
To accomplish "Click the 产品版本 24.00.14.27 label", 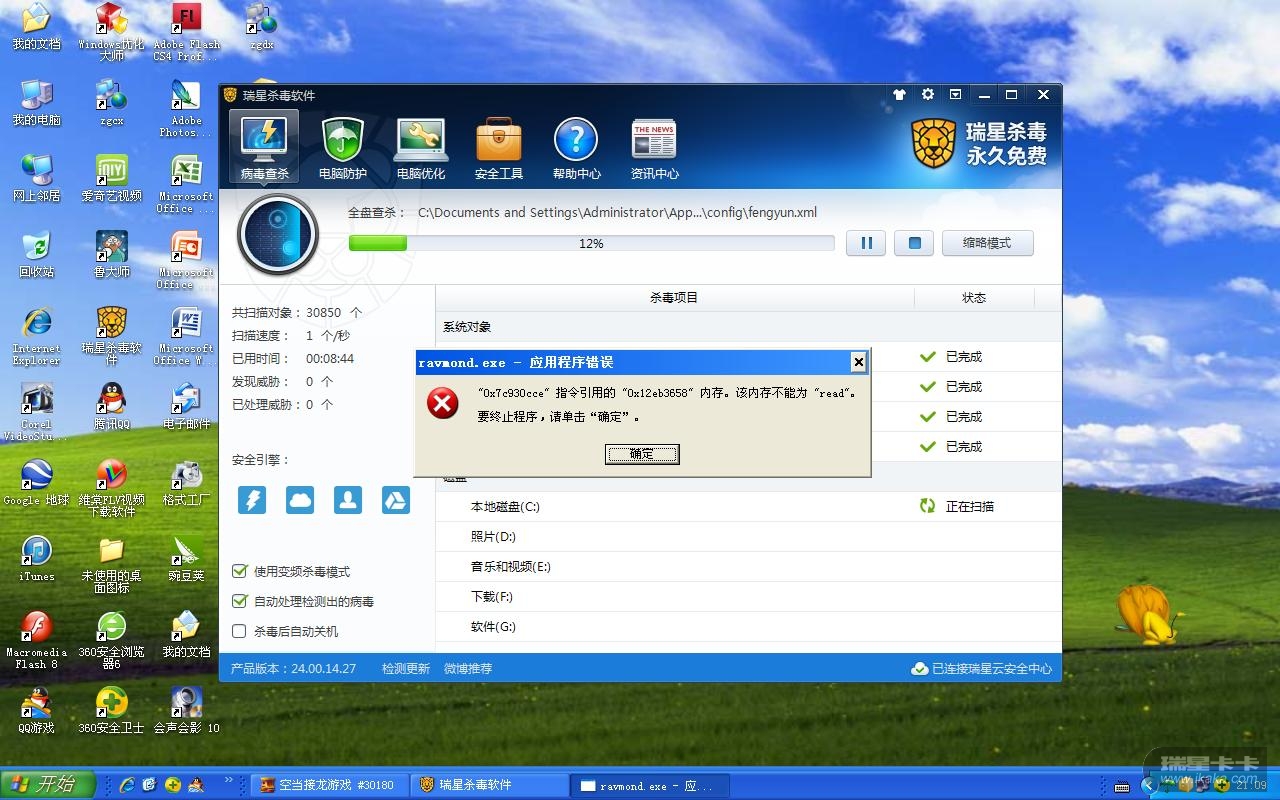I will 294,668.
